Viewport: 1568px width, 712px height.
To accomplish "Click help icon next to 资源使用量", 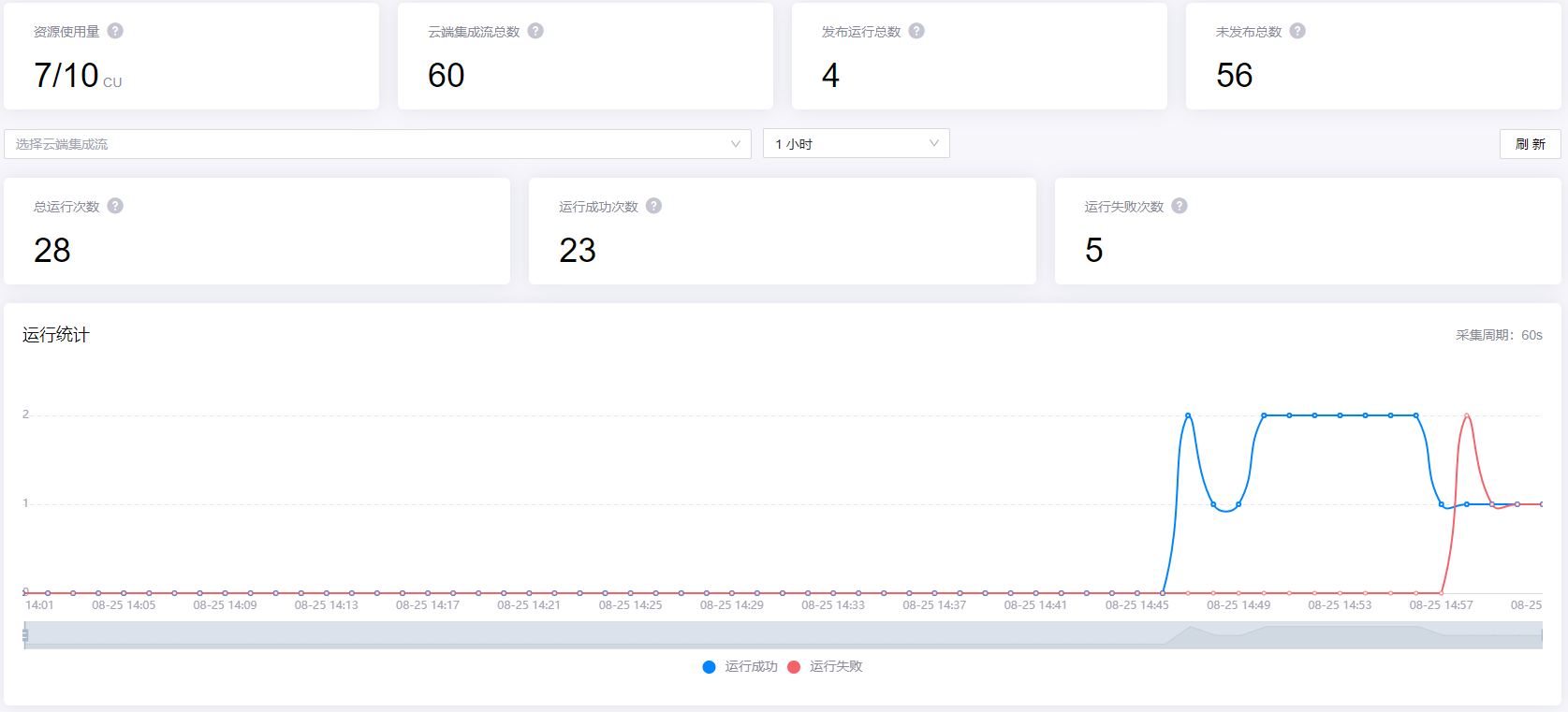I will click(115, 31).
